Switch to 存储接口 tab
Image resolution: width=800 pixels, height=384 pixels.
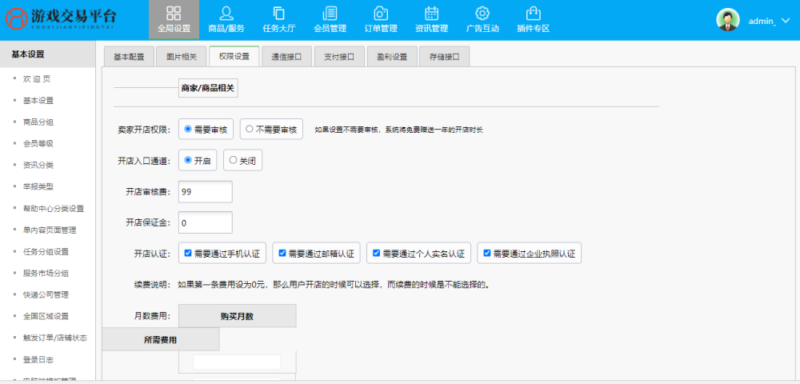pyautogui.click(x=444, y=57)
